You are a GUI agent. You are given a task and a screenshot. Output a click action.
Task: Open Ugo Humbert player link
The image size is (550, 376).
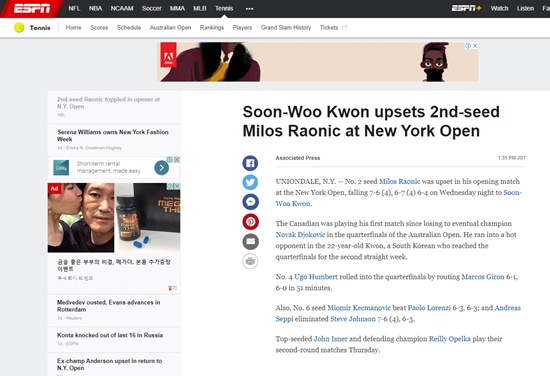316,277
